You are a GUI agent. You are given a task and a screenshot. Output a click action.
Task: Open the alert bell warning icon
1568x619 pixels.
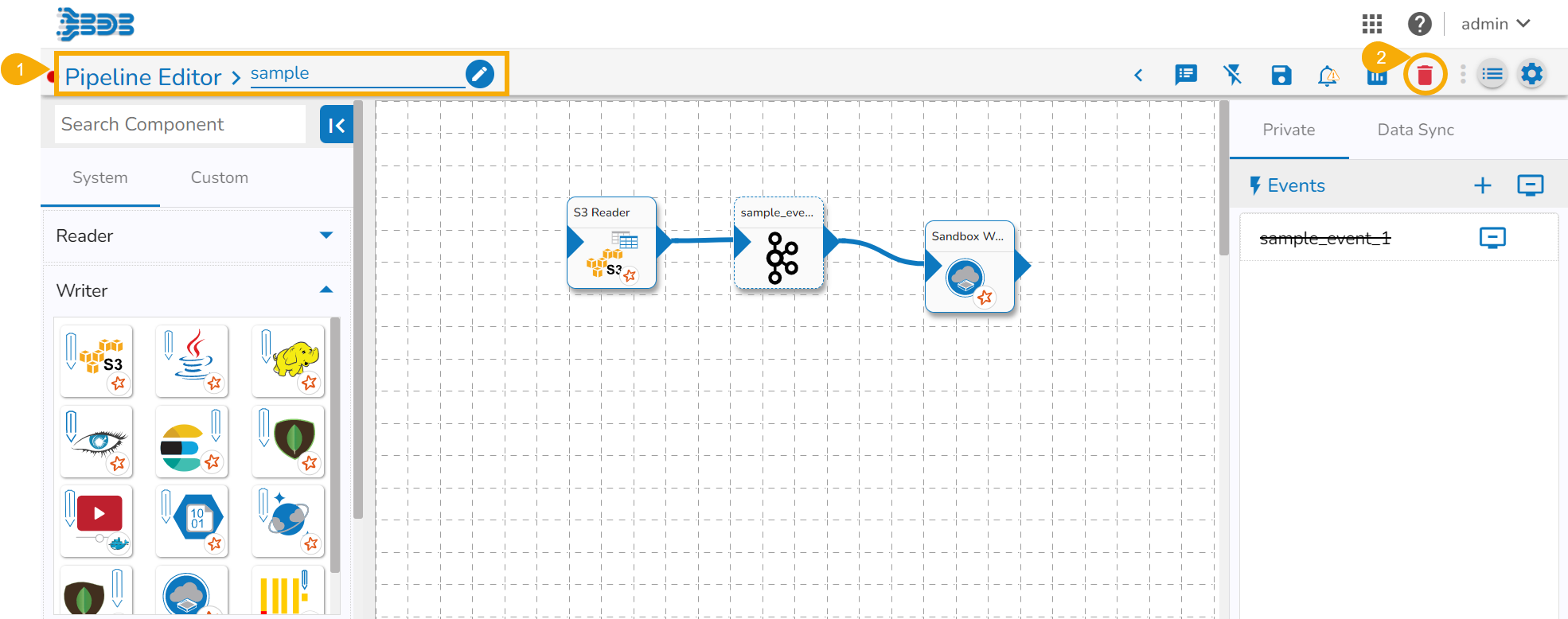pos(1328,76)
